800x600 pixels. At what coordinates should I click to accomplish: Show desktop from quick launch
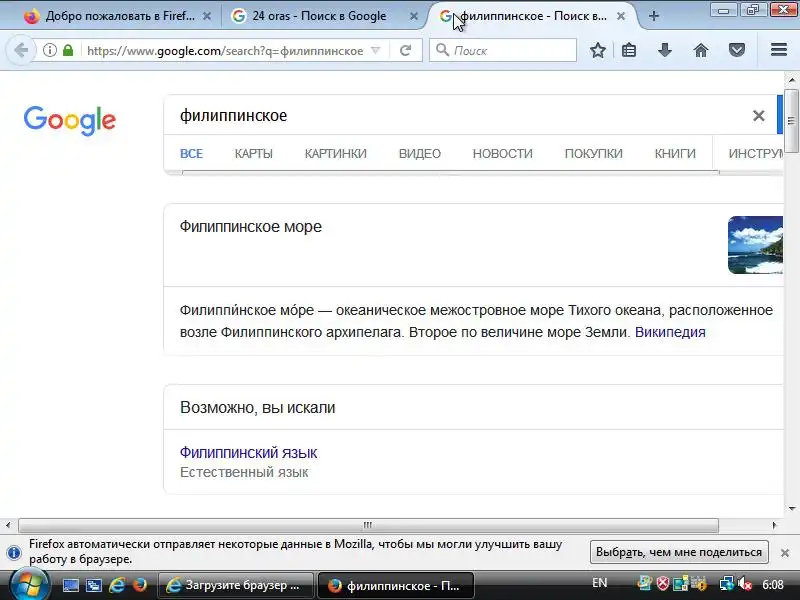[71, 585]
